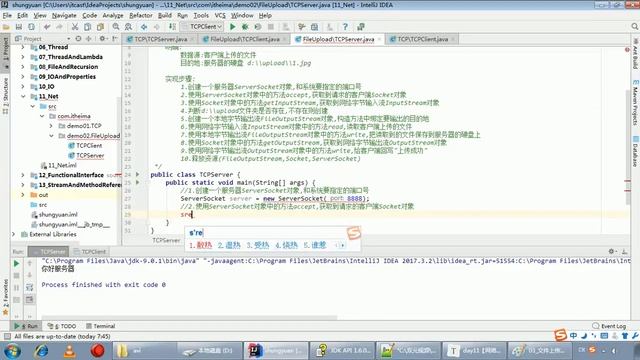Screen dimensions: 640x360
Task: Switch to the FileUpload\TCPClient.java tab
Action: point(245,39)
